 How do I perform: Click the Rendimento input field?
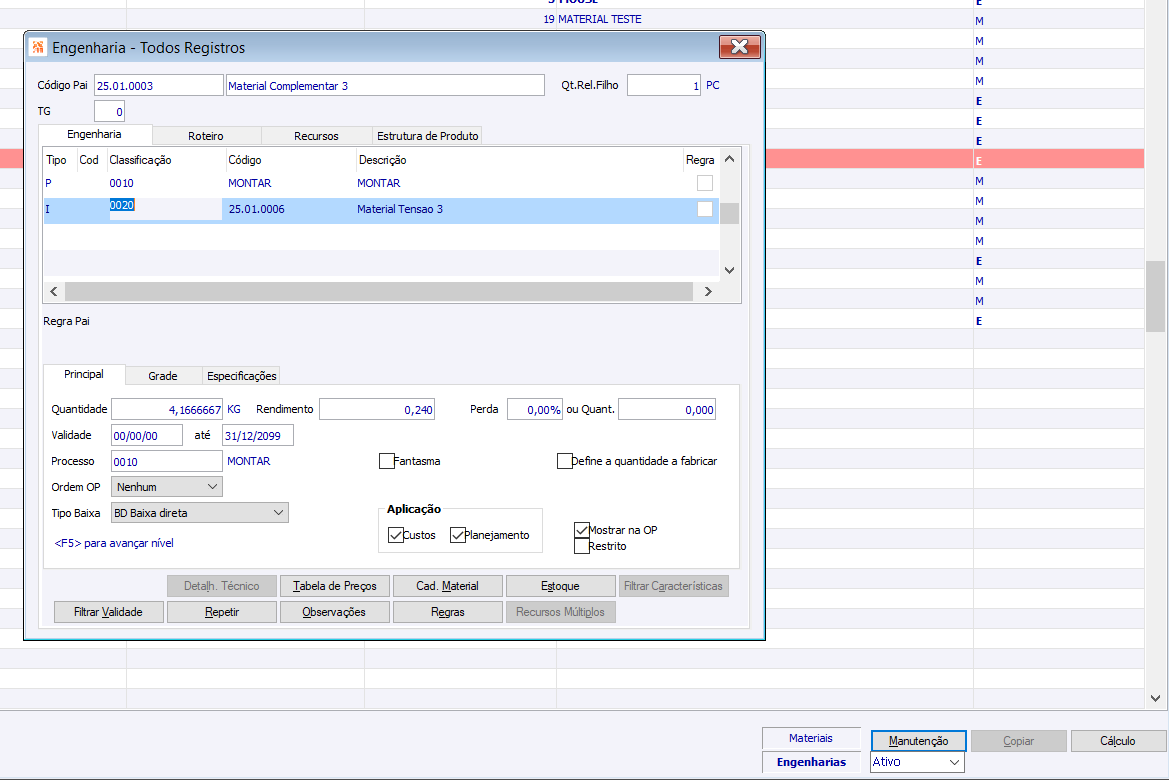[376, 409]
